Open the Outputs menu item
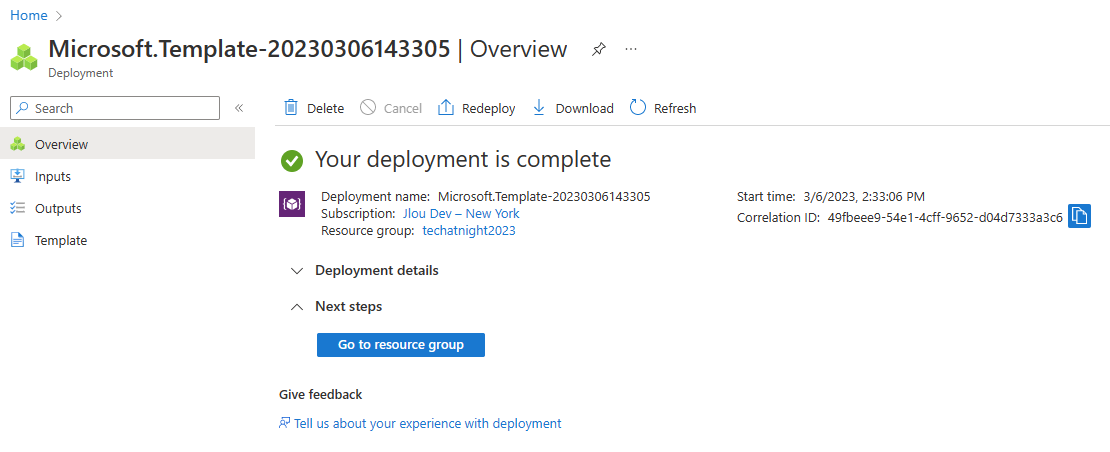Screen dimensions: 1110x452 127,208
